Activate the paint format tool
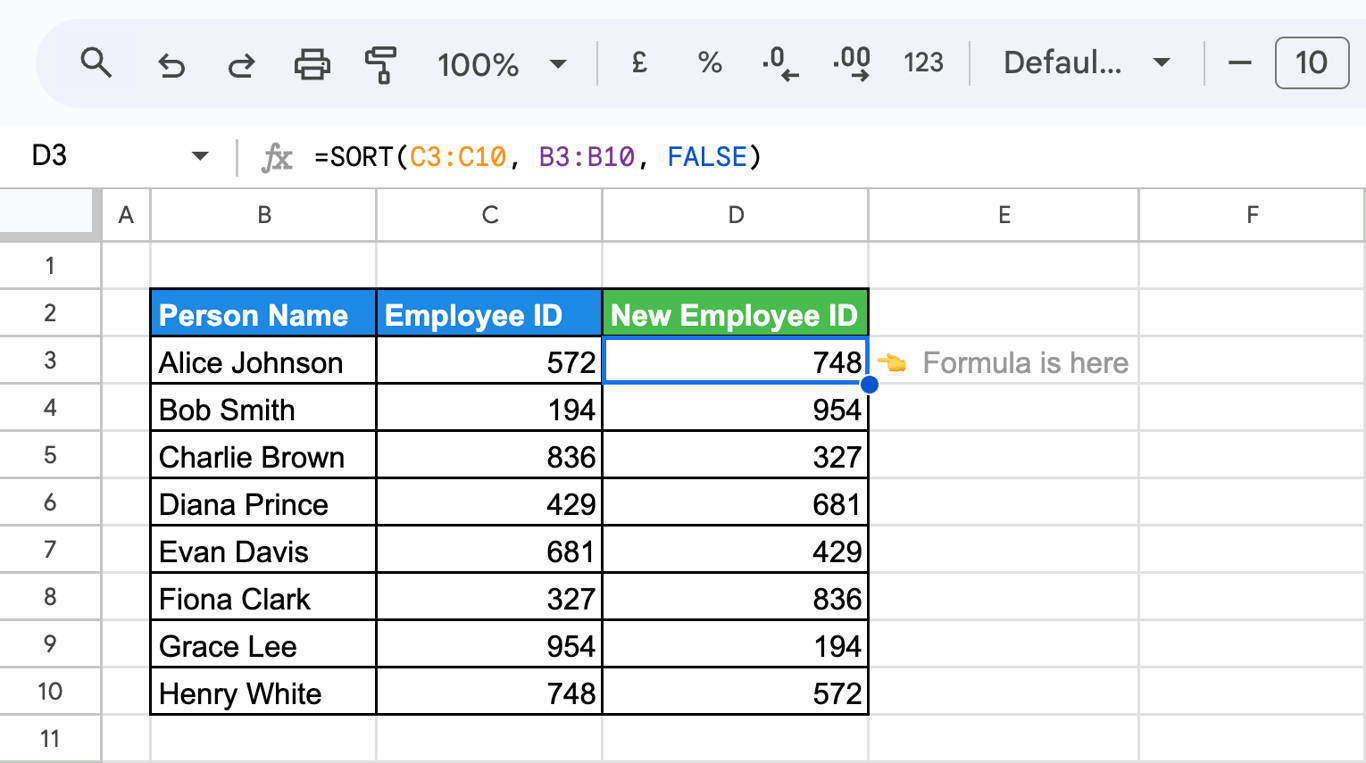 tap(380, 65)
